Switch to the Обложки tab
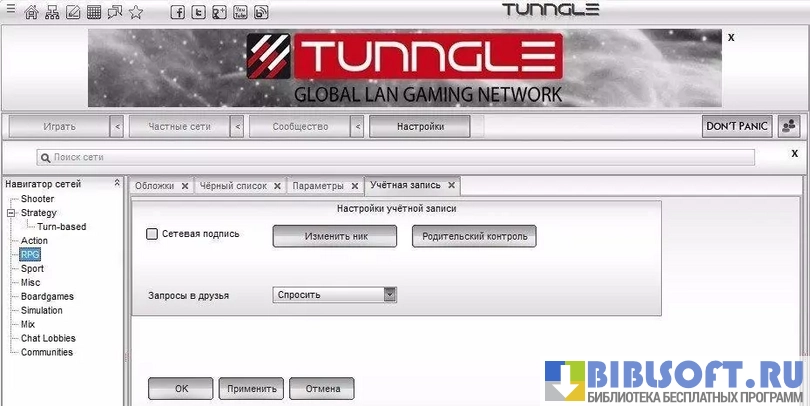The width and height of the screenshot is (810, 406). pyautogui.click(x=154, y=186)
